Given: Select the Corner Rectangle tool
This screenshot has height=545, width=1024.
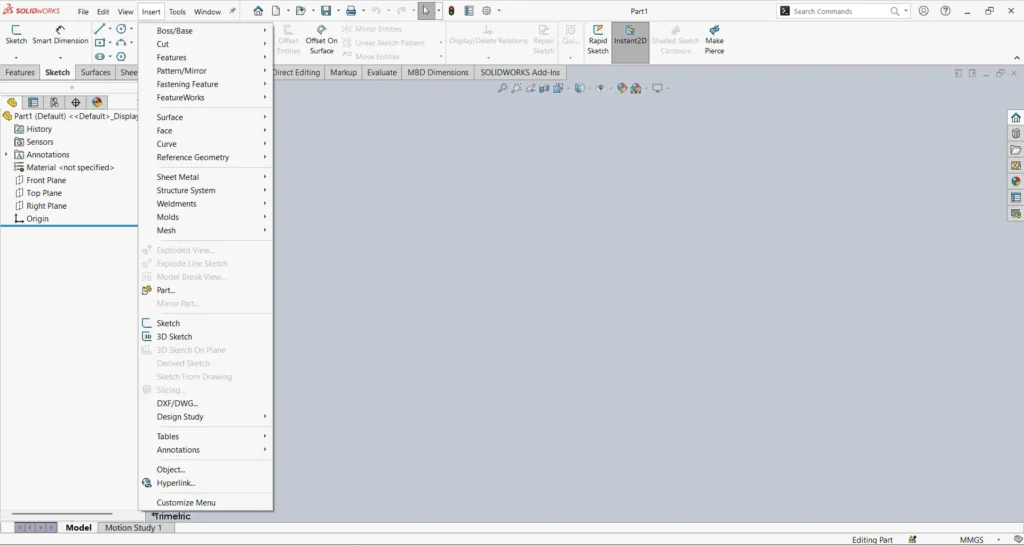Looking at the screenshot, I should point(99,42).
